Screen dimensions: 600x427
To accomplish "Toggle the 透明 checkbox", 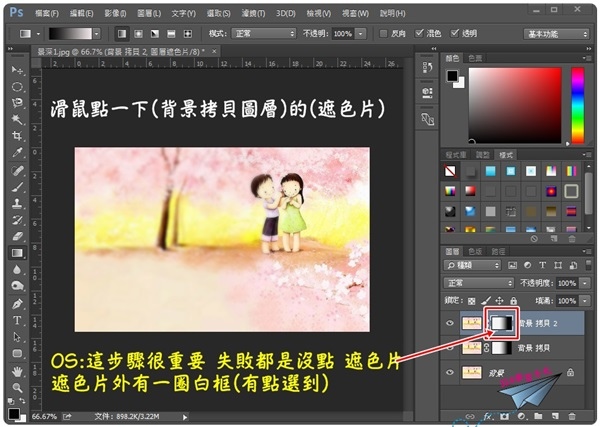I will [454, 33].
